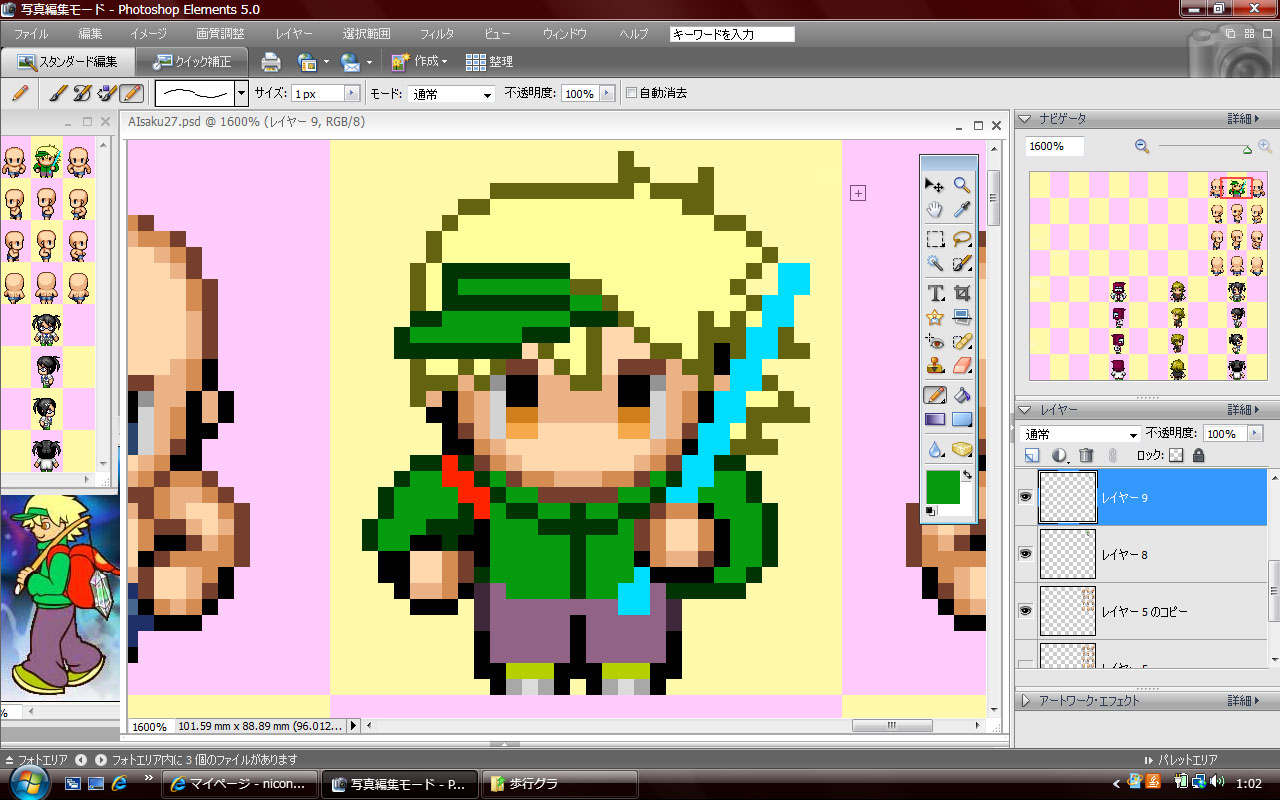
Task: Open the サイズ size slider arrow
Action: click(352, 93)
